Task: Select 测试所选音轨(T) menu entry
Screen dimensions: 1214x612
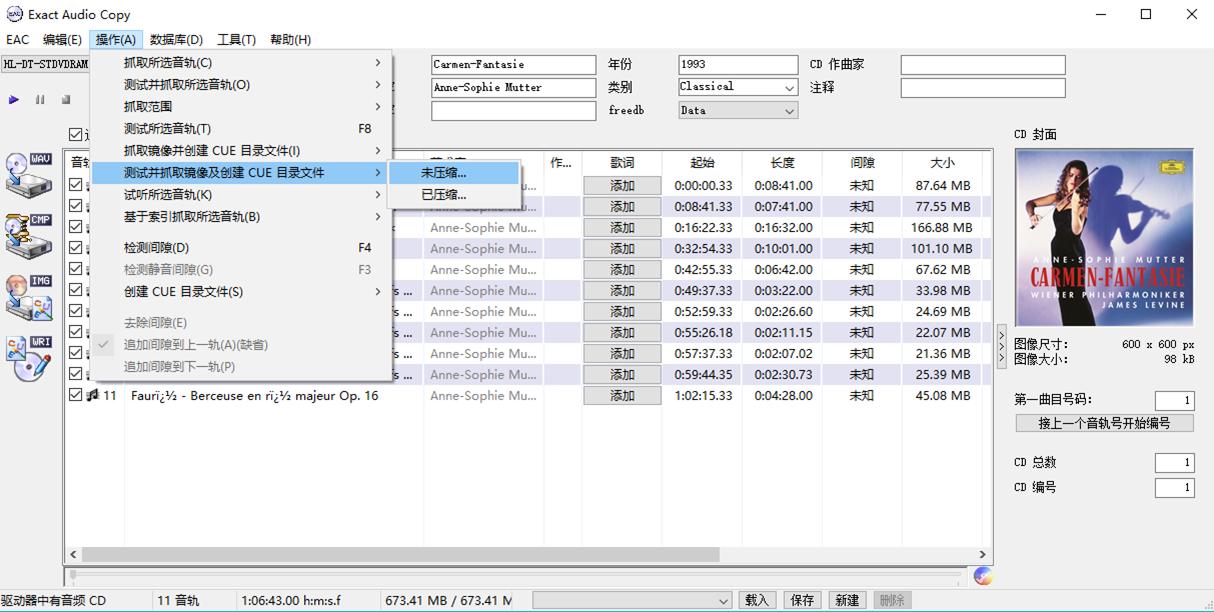Action: coord(242,128)
